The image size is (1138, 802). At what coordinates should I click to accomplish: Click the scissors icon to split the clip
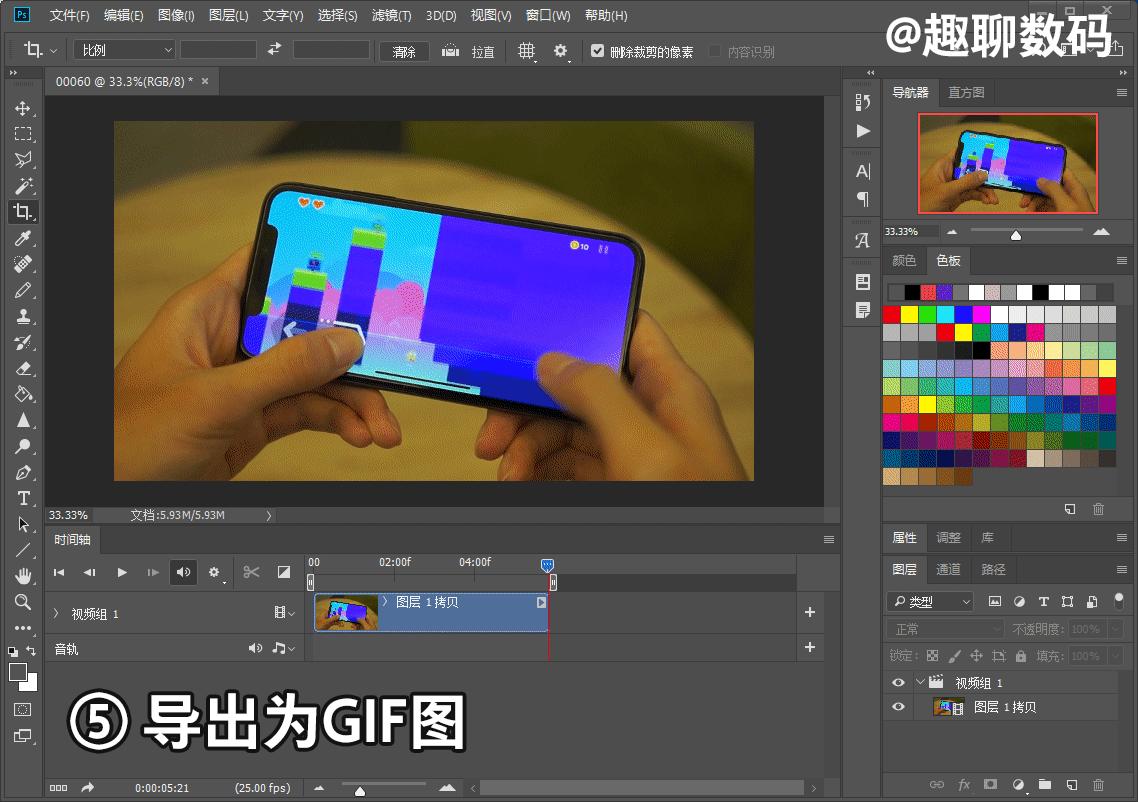[251, 572]
